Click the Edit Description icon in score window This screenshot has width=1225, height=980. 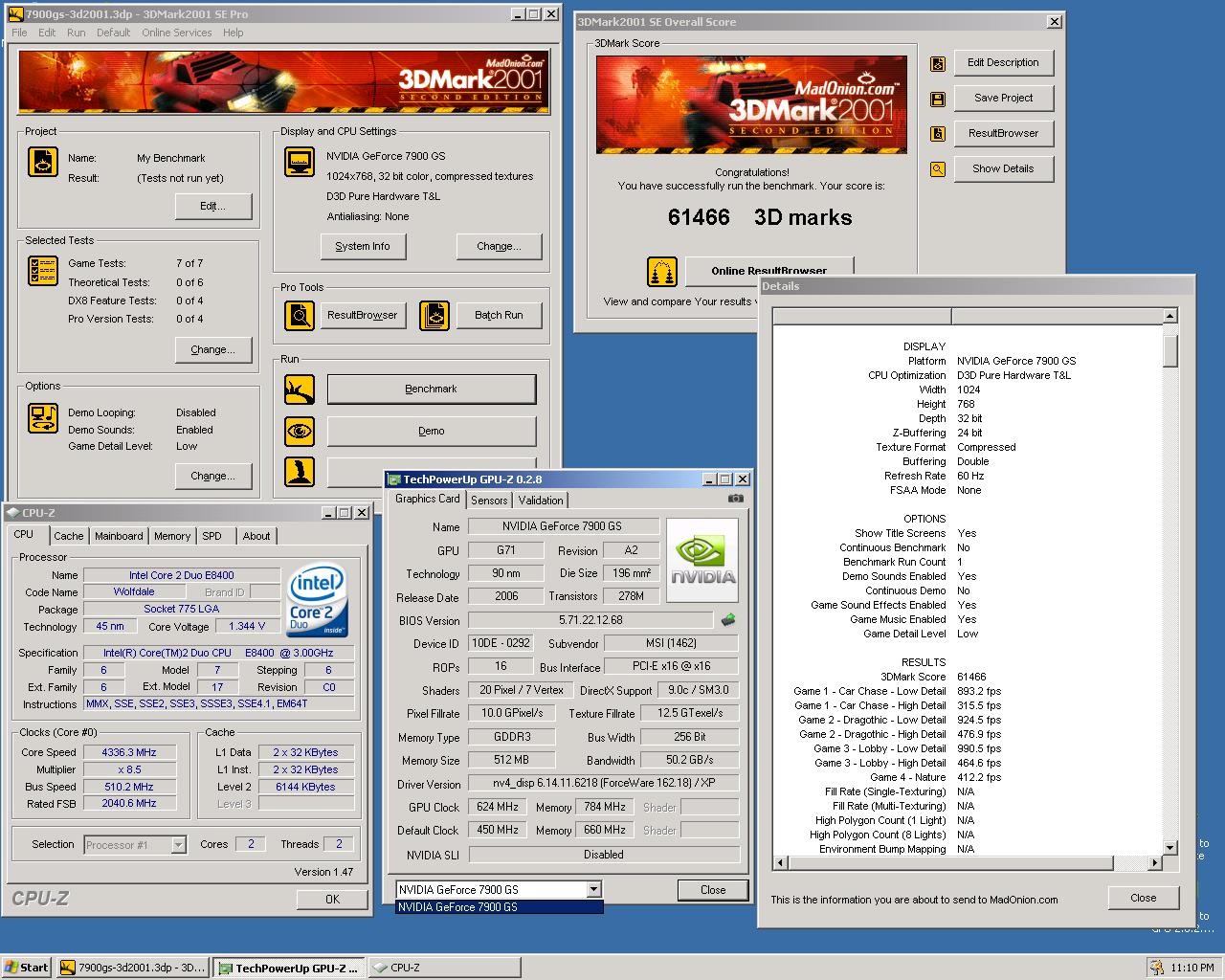(x=938, y=63)
